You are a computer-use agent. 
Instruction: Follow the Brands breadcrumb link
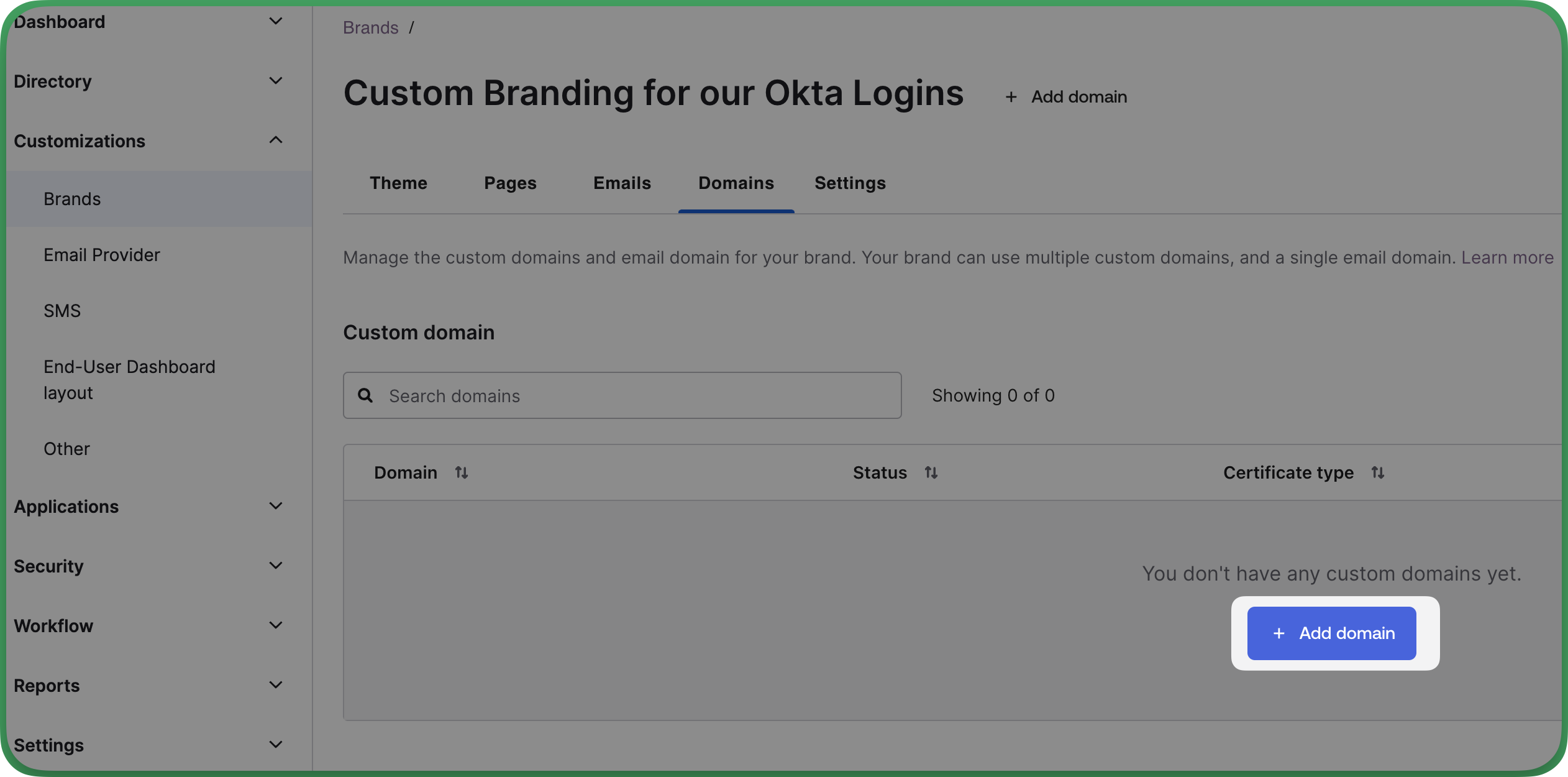tap(371, 28)
